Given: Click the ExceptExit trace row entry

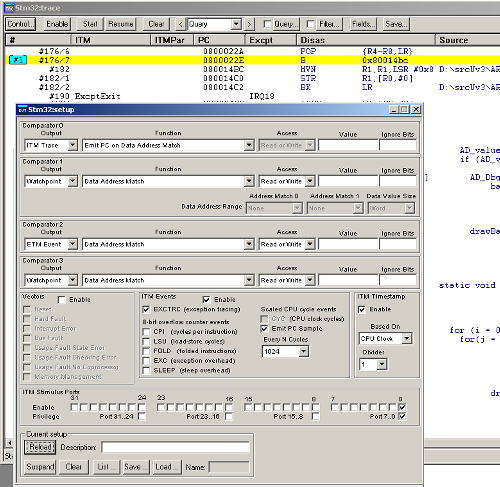Looking at the screenshot, I should coord(98,96).
